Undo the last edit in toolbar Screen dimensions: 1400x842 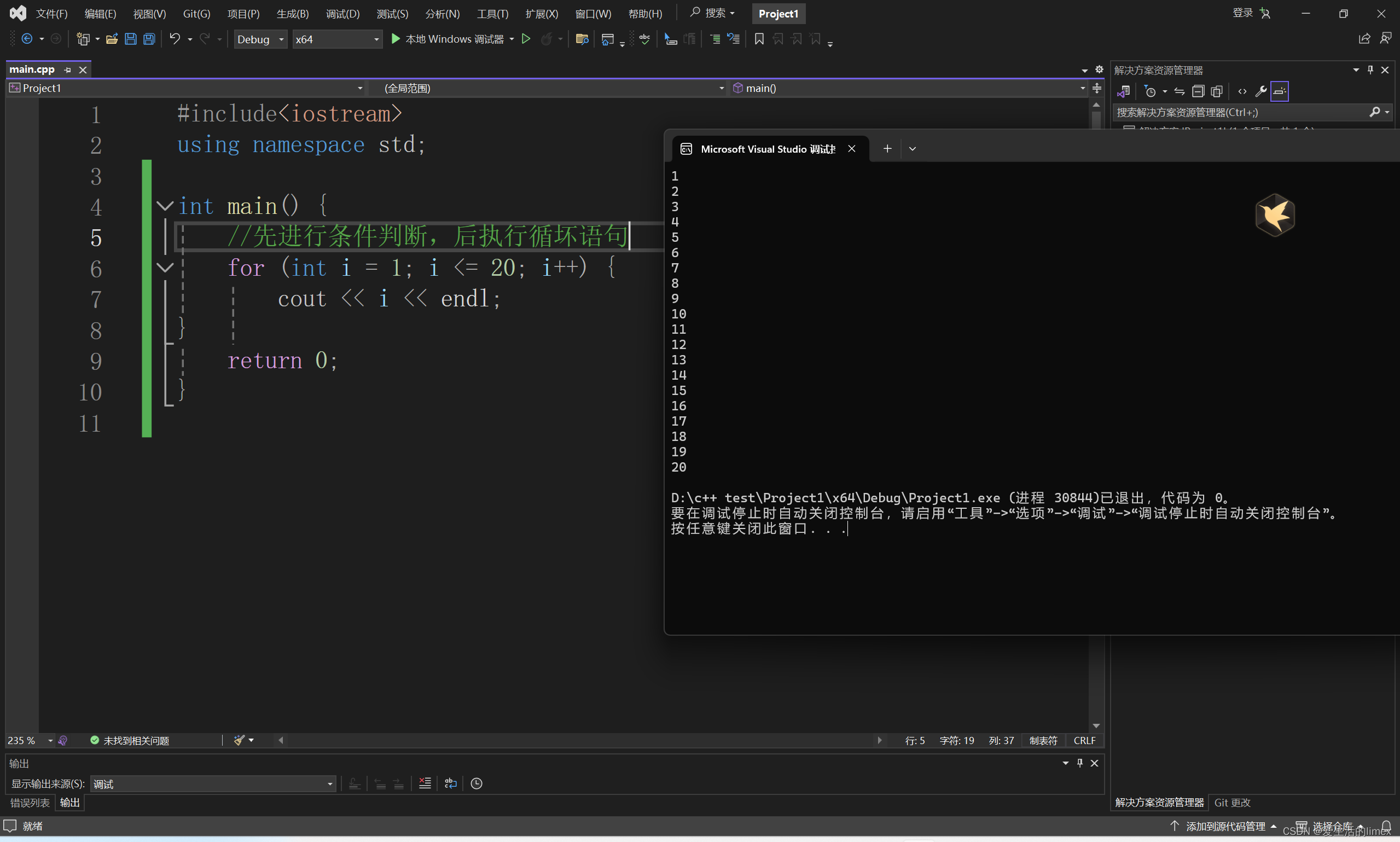tap(175, 39)
